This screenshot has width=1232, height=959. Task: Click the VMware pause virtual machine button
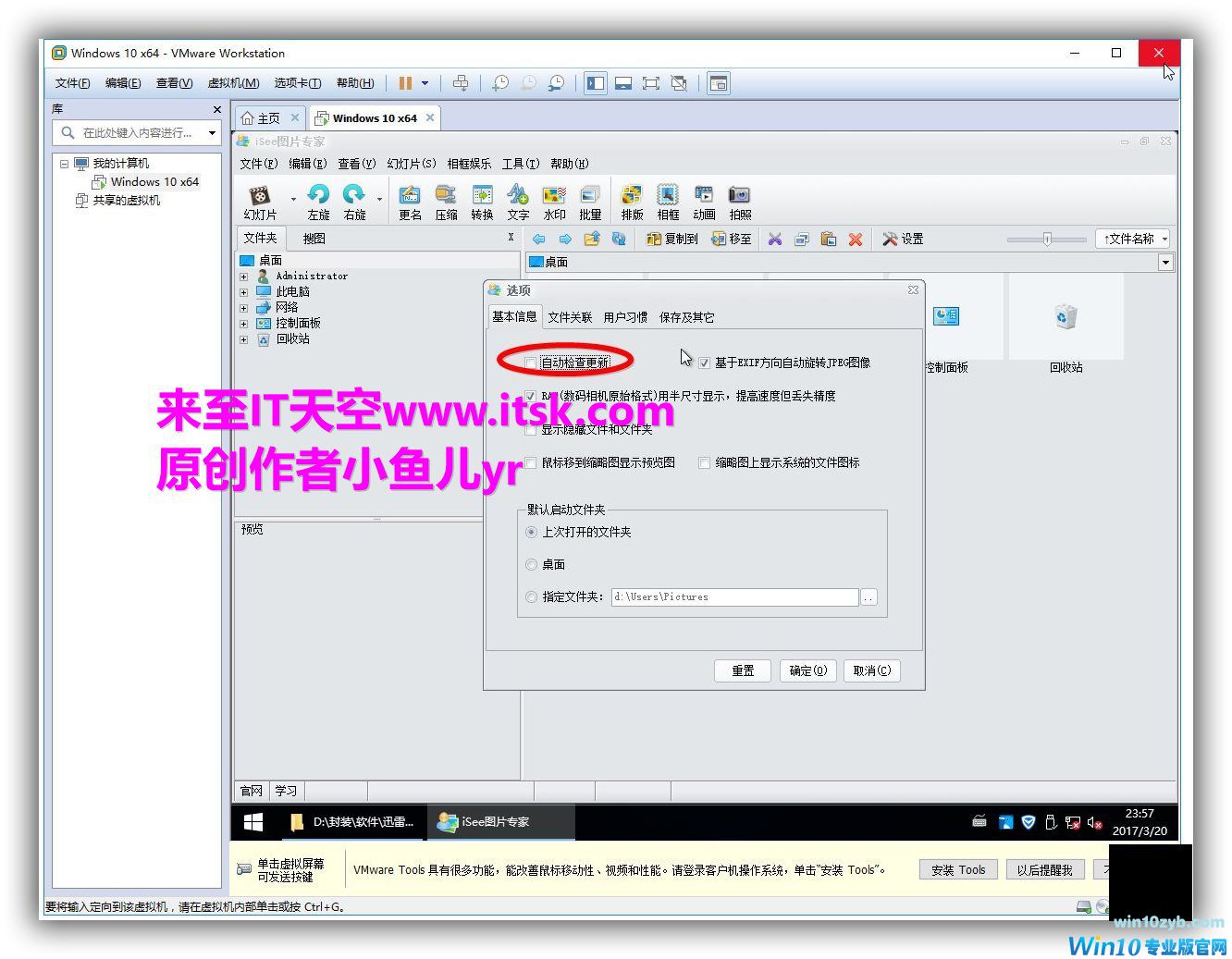[x=405, y=83]
